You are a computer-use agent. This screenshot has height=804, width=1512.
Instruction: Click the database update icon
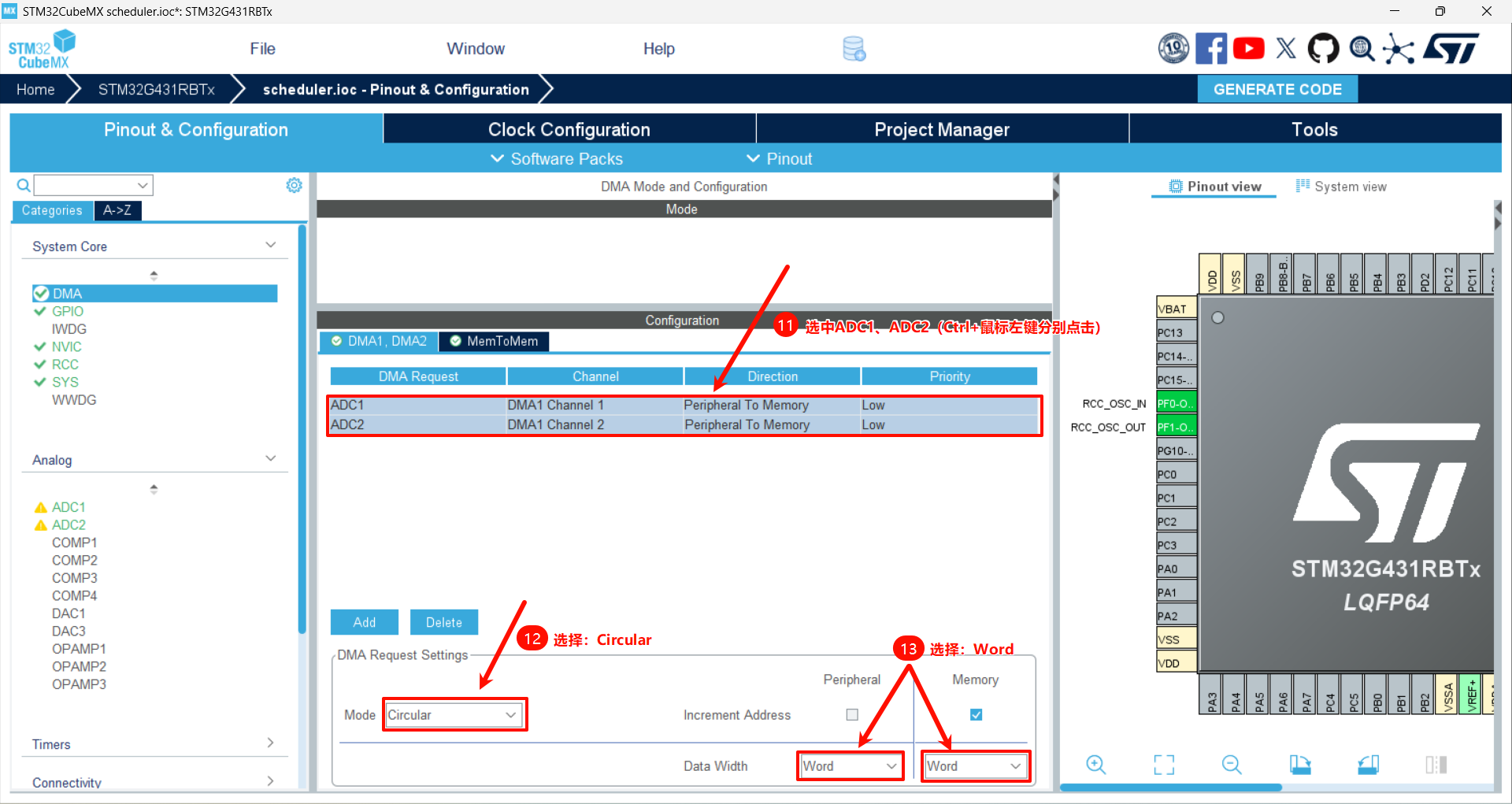pyautogui.click(x=854, y=49)
